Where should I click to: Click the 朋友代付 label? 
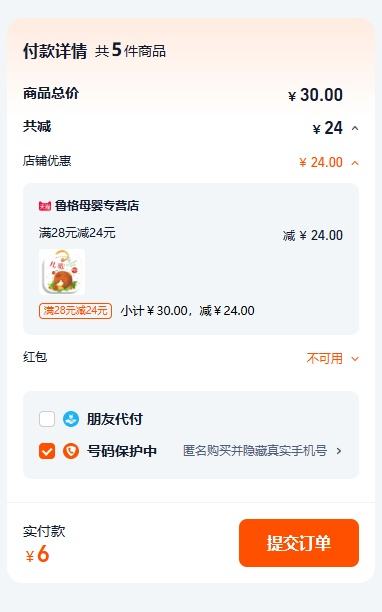pyautogui.click(x=114, y=419)
